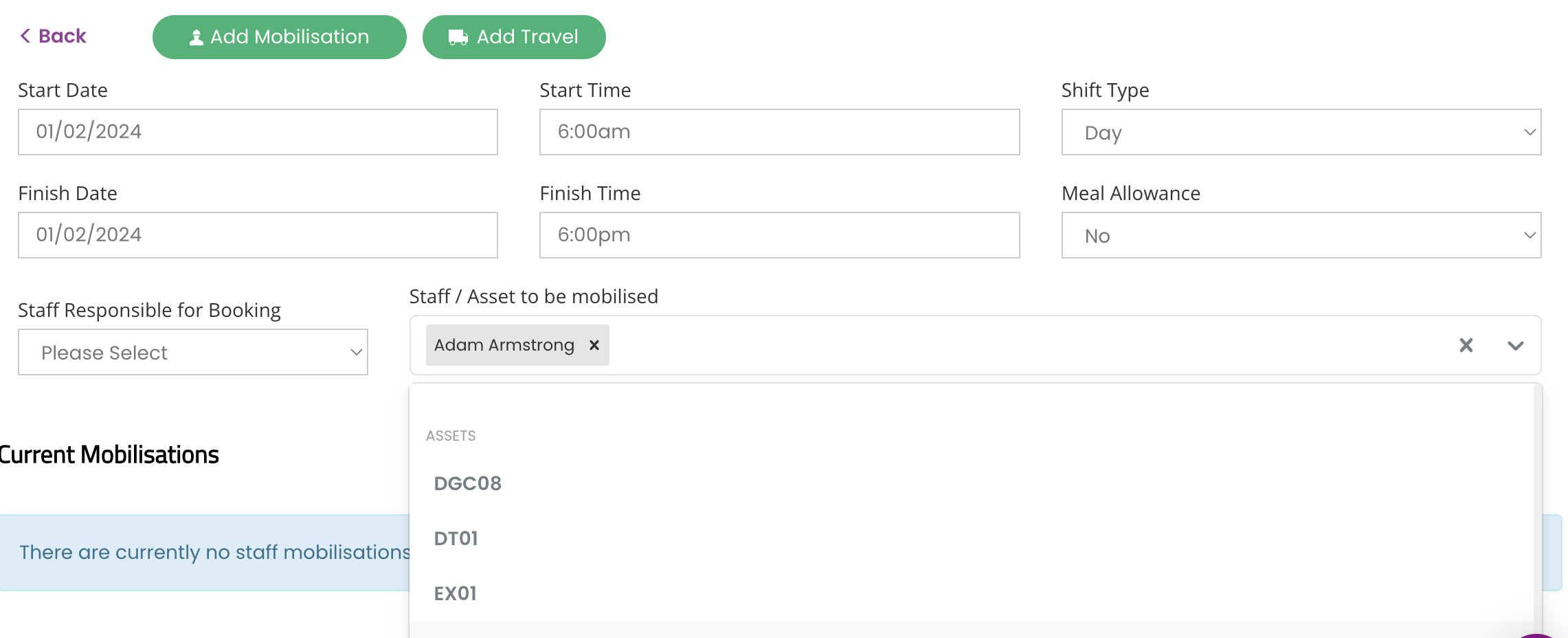Select asset DT01 from the list
The image size is (1568, 638).
[972, 538]
